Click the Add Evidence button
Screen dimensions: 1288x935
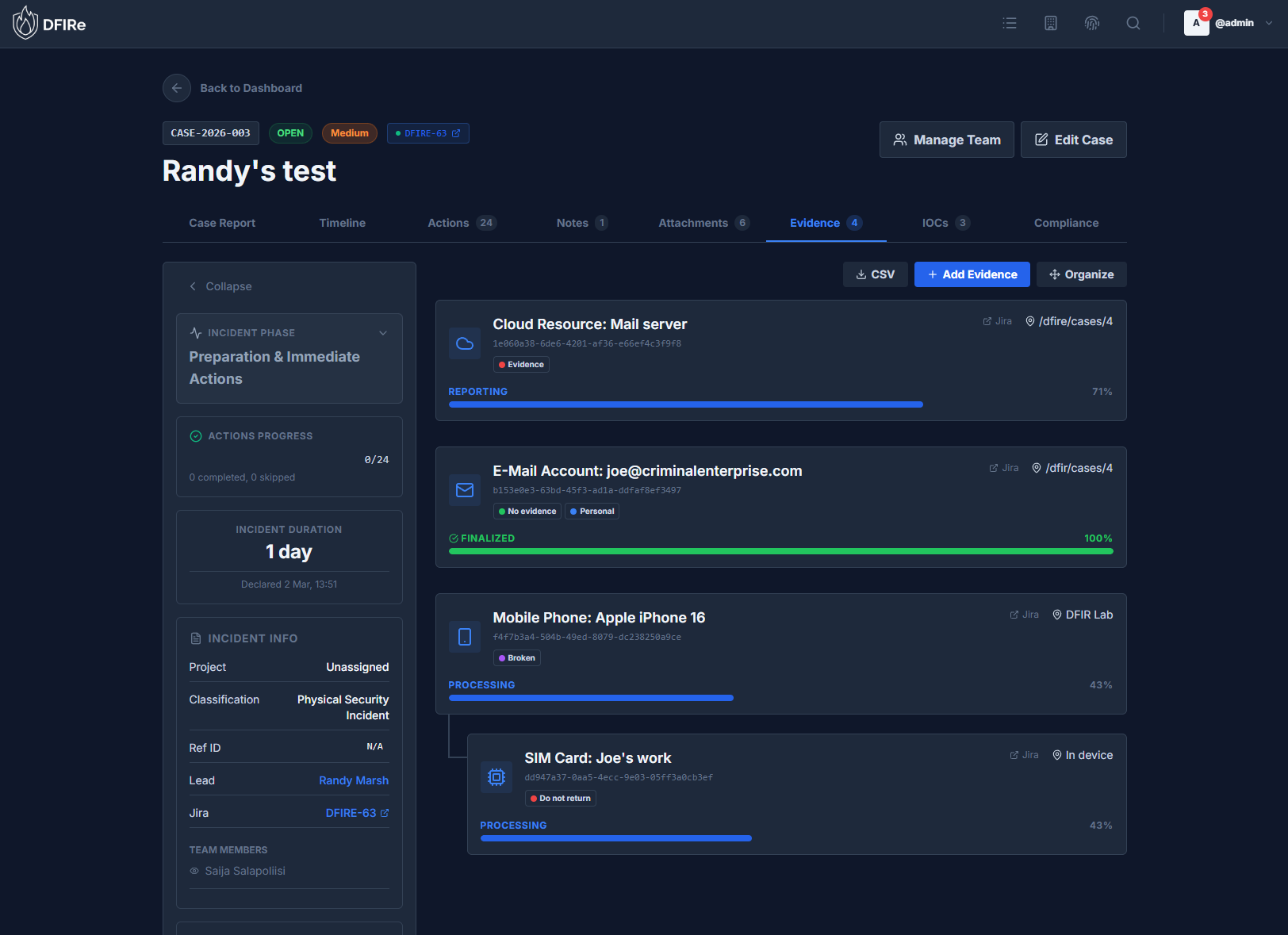pyautogui.click(x=972, y=274)
